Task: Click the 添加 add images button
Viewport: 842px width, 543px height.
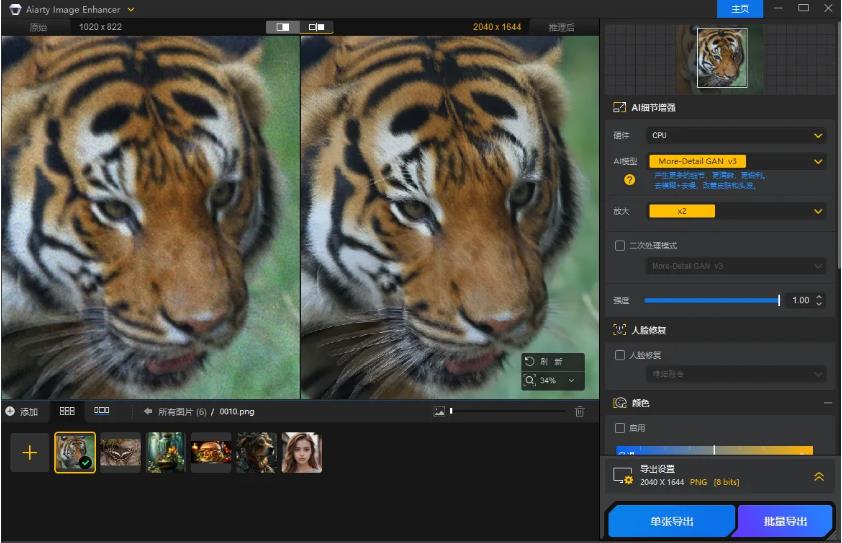Action: click(21, 412)
